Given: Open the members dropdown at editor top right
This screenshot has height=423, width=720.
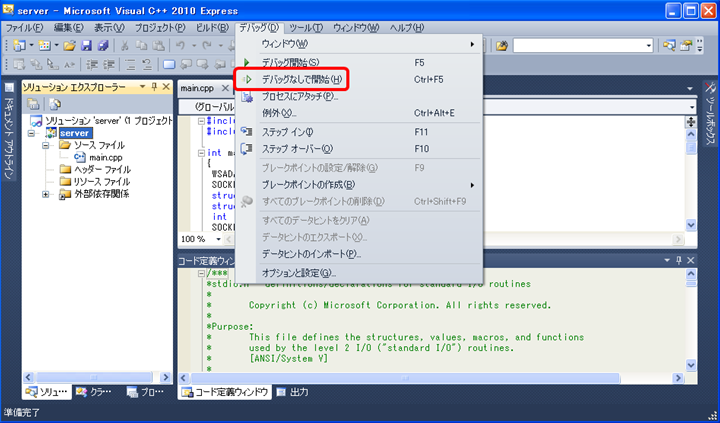Looking at the screenshot, I should click(692, 107).
